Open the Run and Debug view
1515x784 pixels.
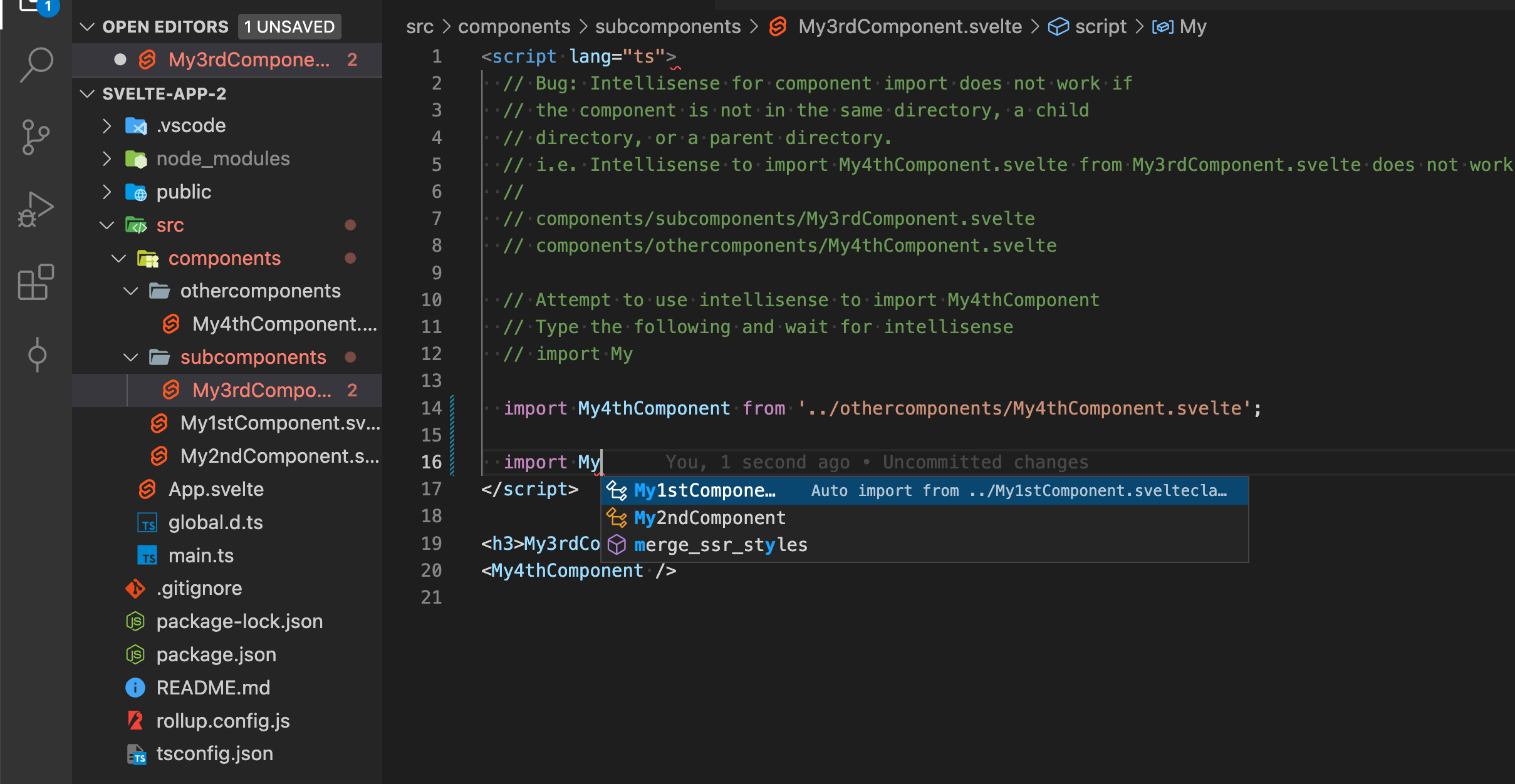tap(36, 209)
